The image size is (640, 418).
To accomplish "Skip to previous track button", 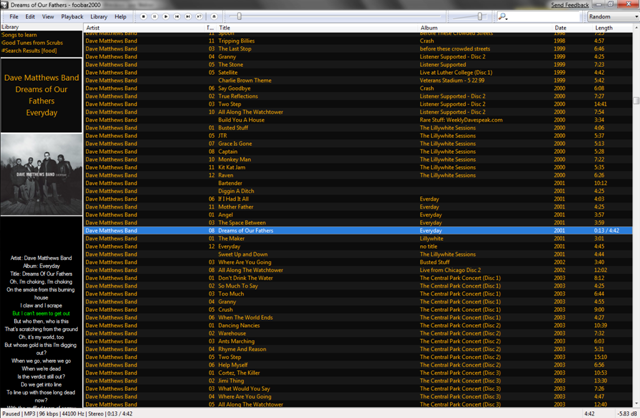I will [x=177, y=17].
